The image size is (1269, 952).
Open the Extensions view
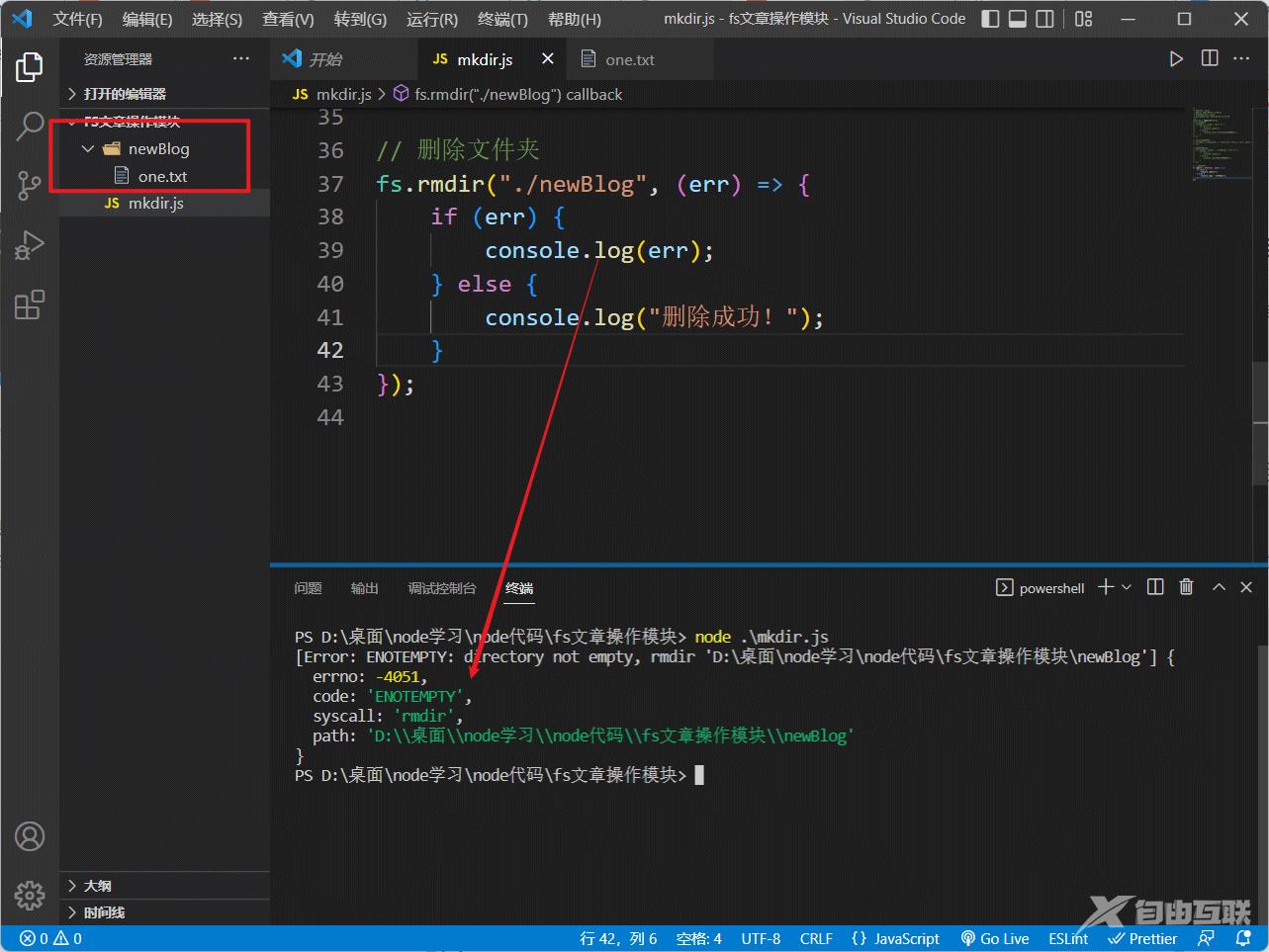click(x=30, y=304)
